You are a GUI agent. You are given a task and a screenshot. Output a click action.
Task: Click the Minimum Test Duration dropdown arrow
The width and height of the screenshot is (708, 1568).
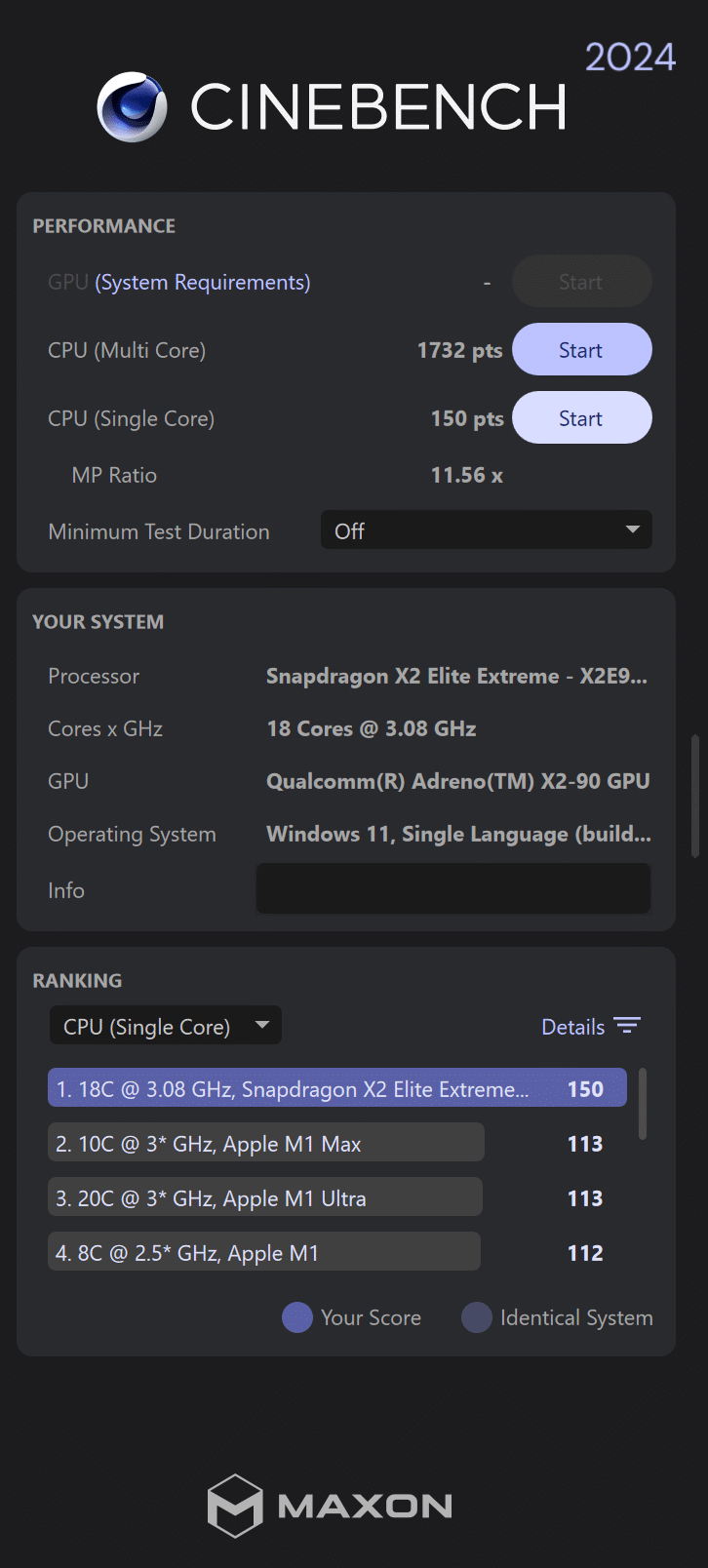(x=632, y=530)
